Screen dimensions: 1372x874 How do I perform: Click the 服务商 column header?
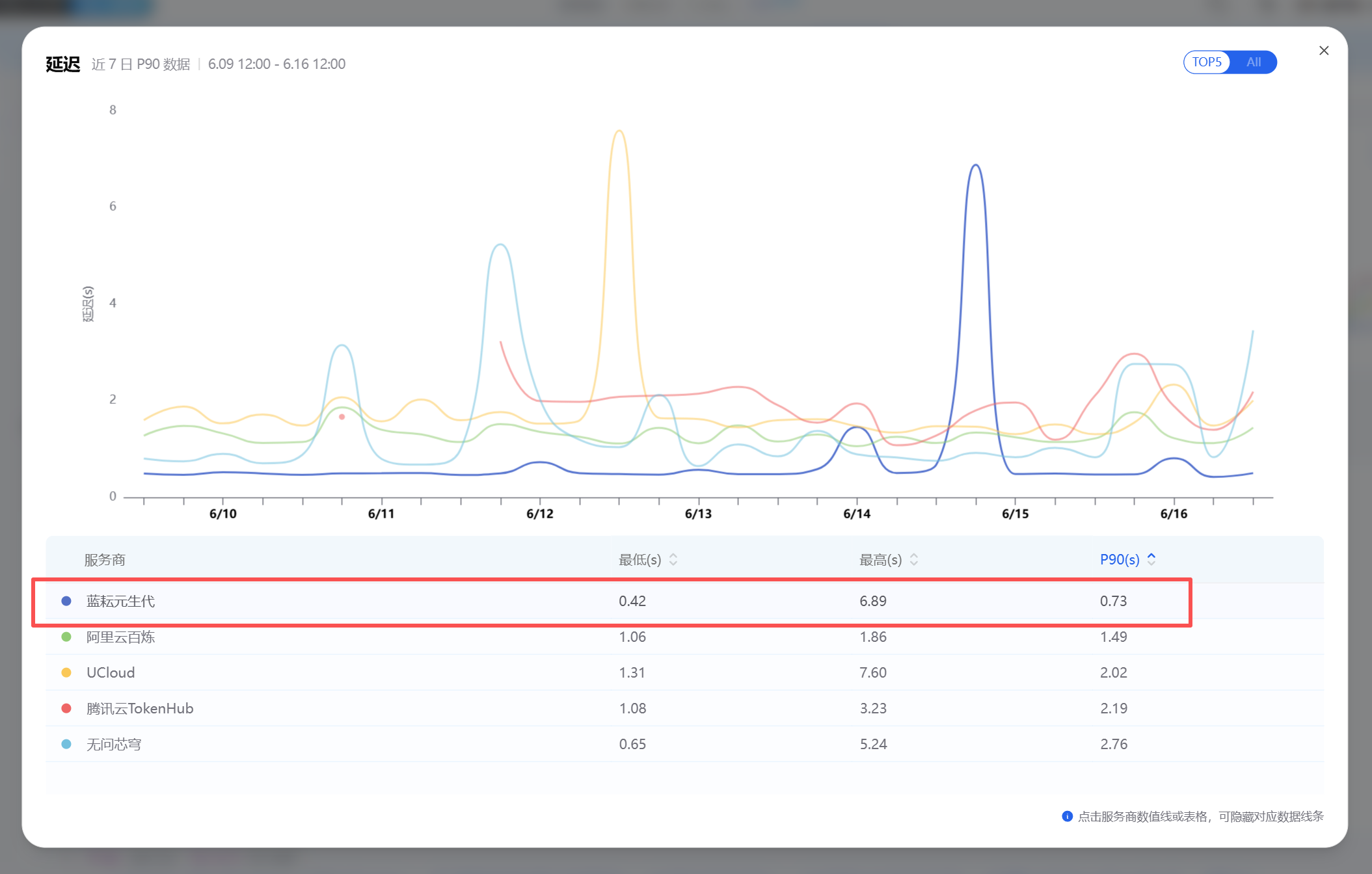tap(105, 560)
